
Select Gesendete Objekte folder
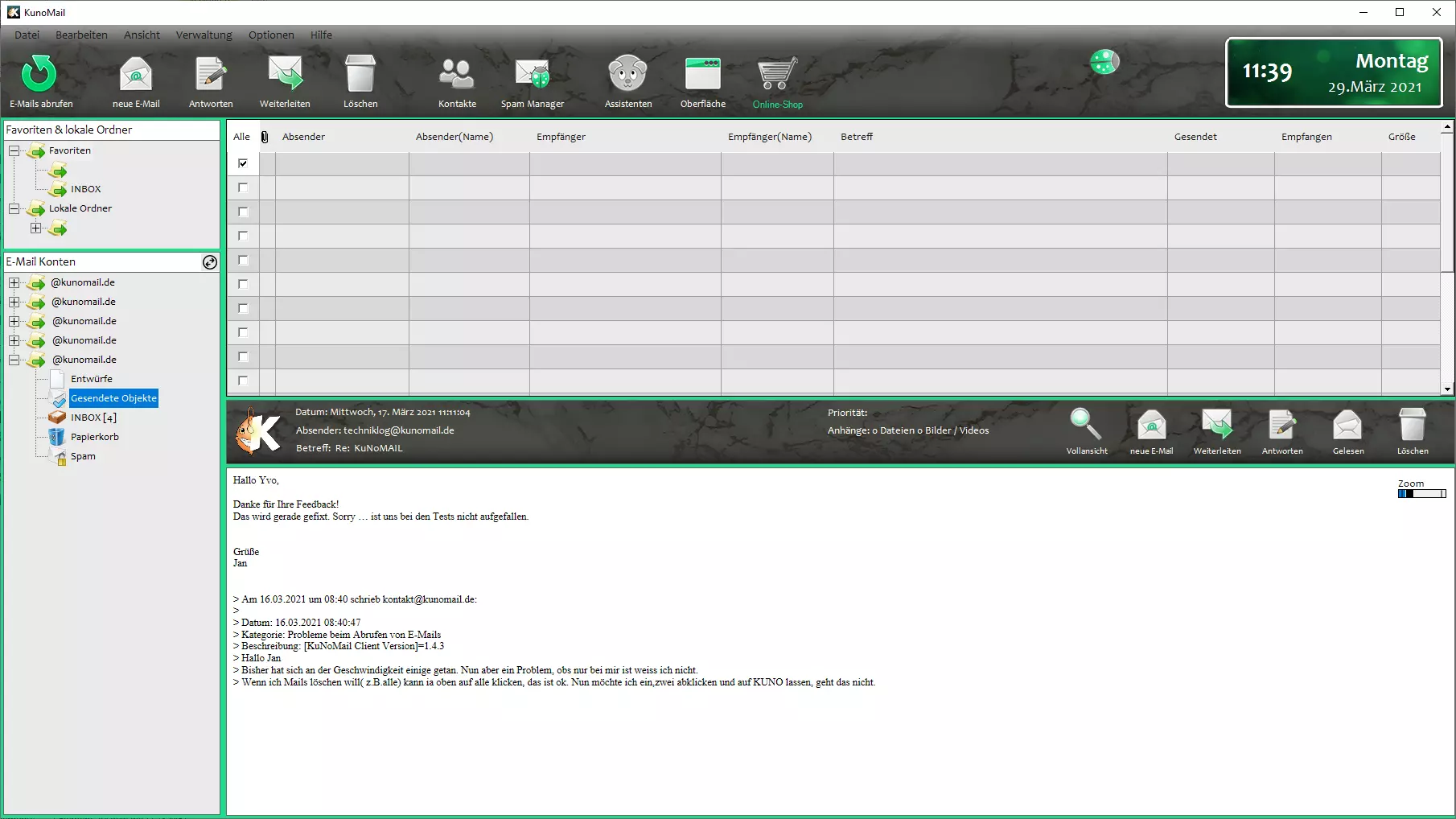tap(113, 398)
